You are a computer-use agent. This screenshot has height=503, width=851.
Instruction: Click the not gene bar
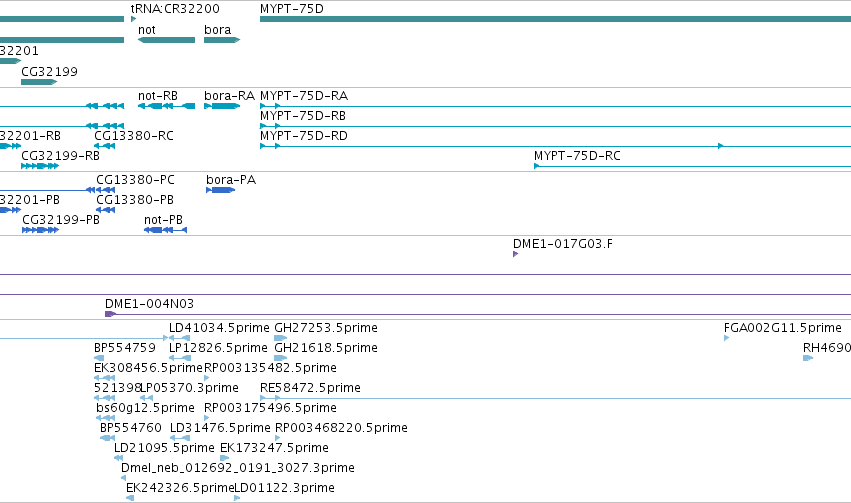166,40
